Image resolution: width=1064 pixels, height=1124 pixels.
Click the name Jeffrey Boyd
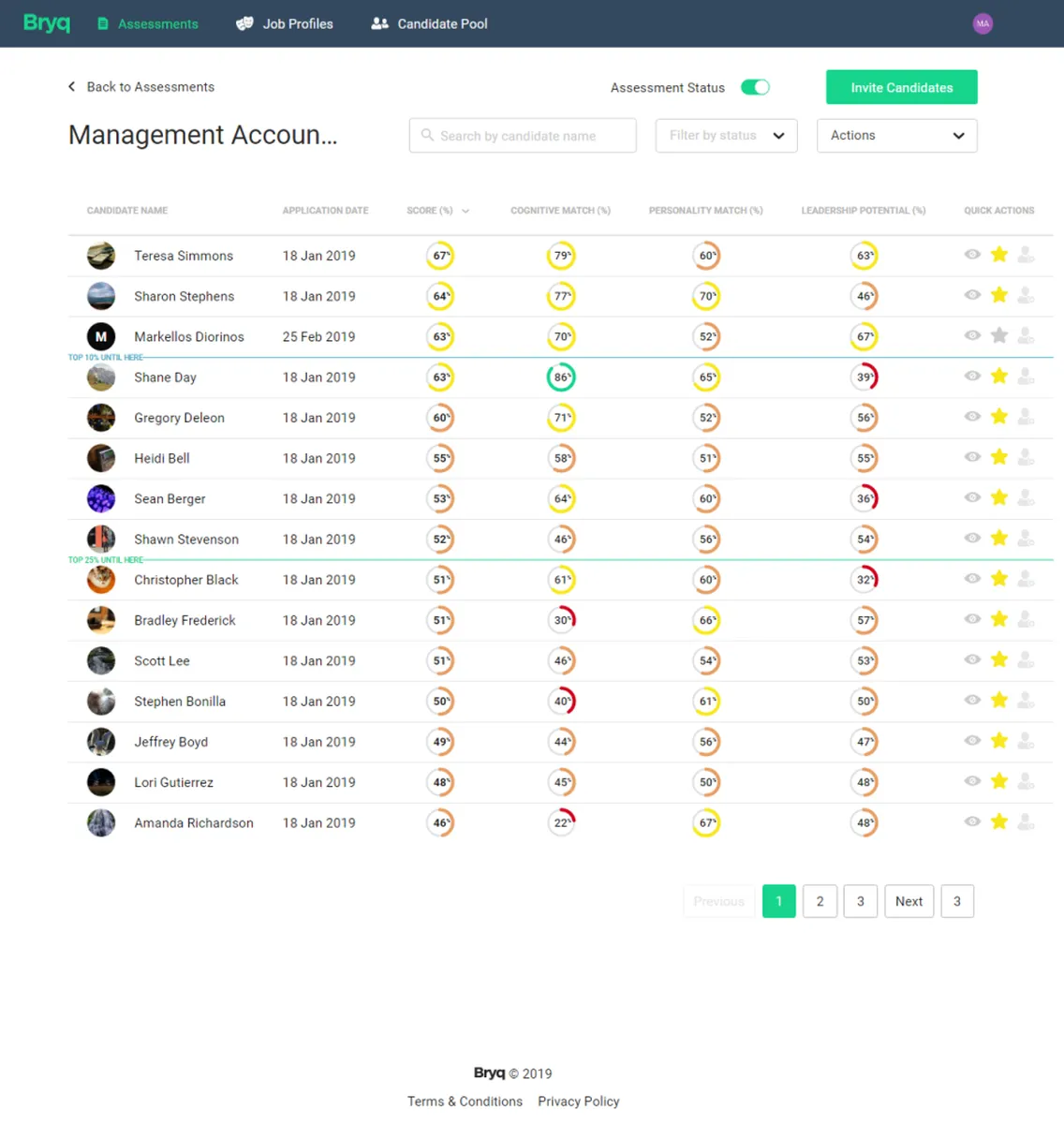(x=171, y=742)
